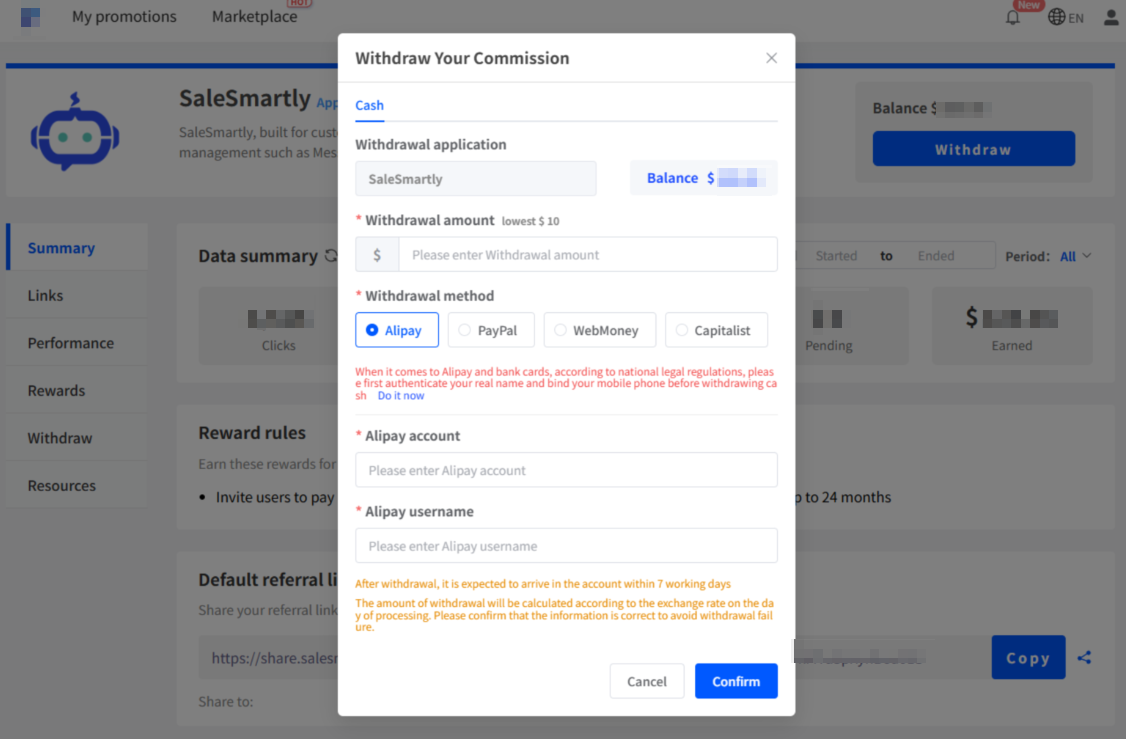Select Alipay withdrawal method
This screenshot has width=1126, height=739.
click(397, 330)
